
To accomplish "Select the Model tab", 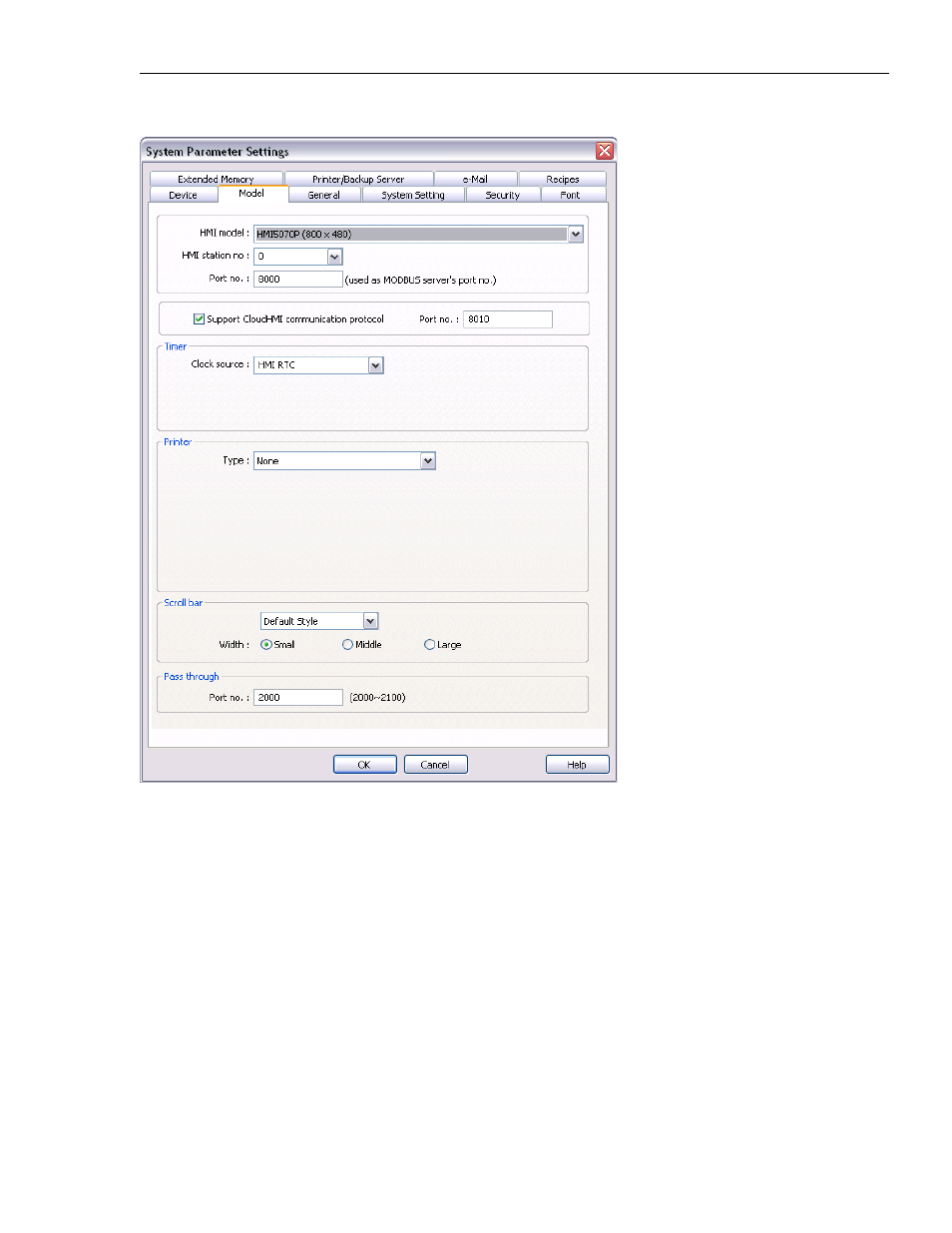I will click(252, 194).
